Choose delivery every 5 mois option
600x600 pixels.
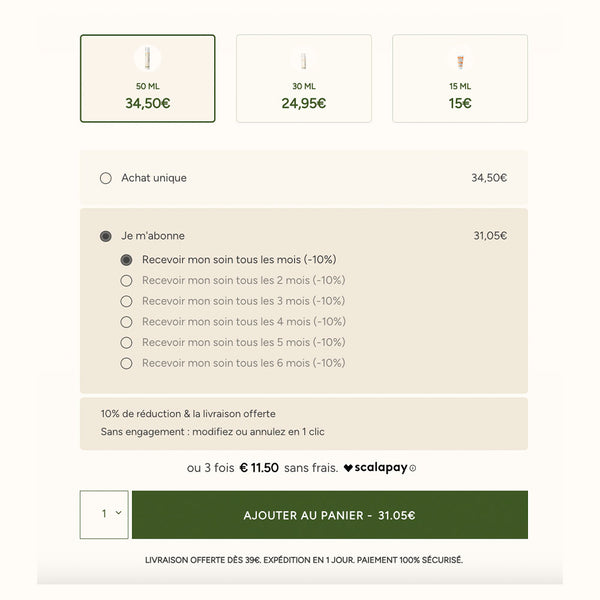pyautogui.click(x=126, y=343)
